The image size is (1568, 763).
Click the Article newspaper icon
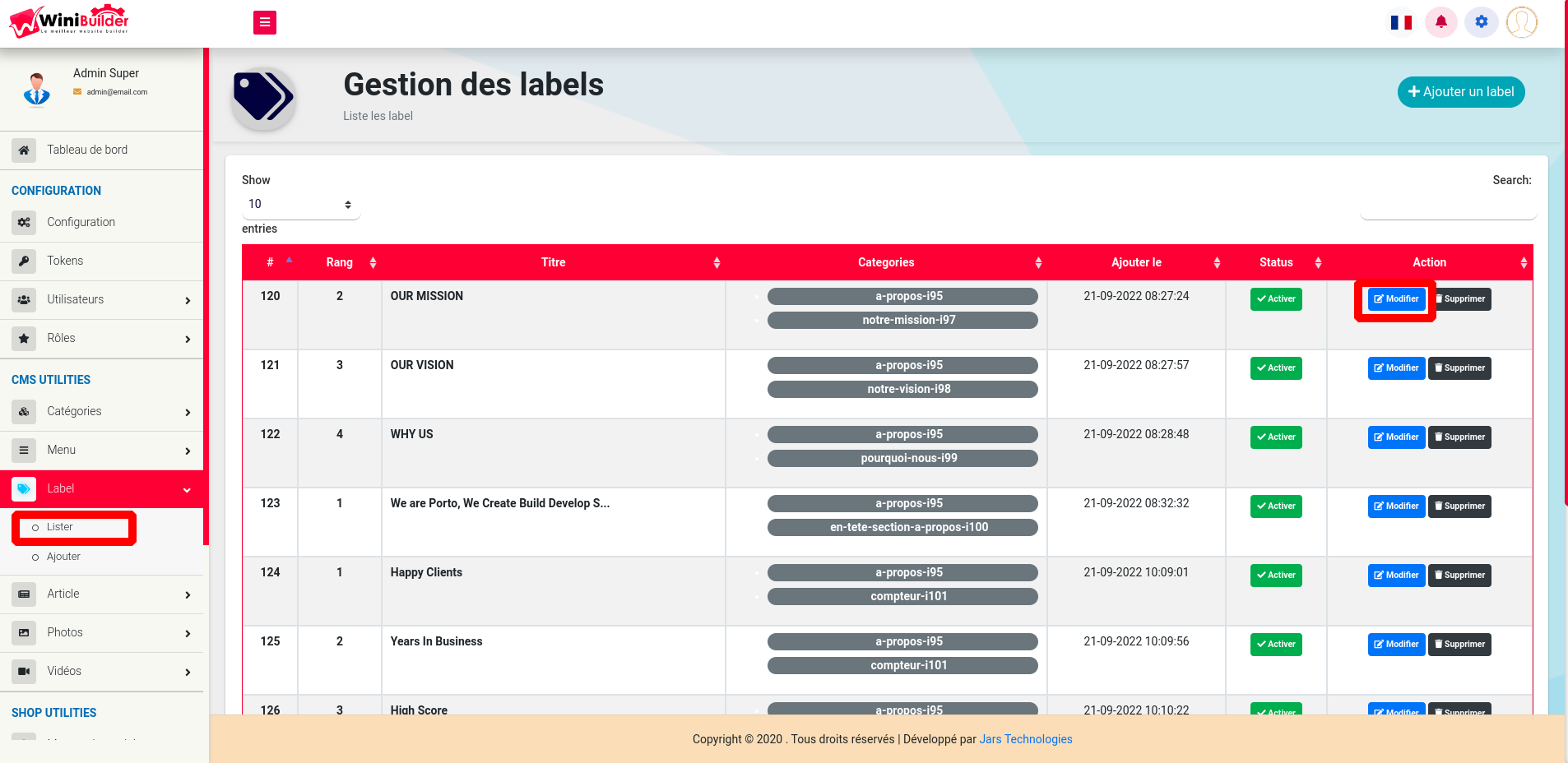pyautogui.click(x=24, y=594)
